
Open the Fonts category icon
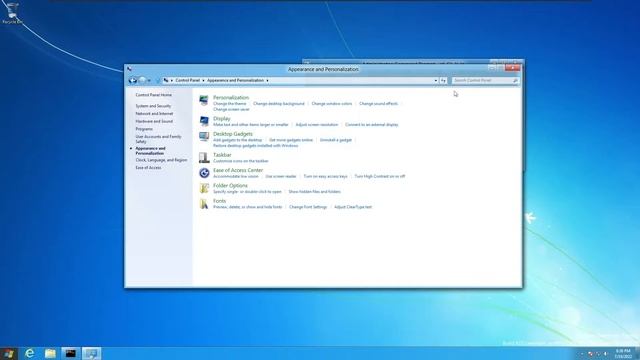pos(204,203)
